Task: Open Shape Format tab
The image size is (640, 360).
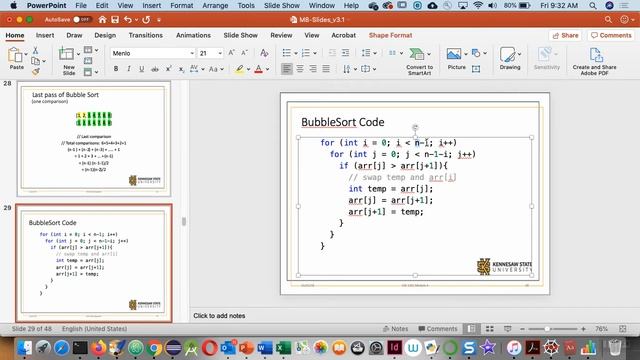Action: click(391, 36)
